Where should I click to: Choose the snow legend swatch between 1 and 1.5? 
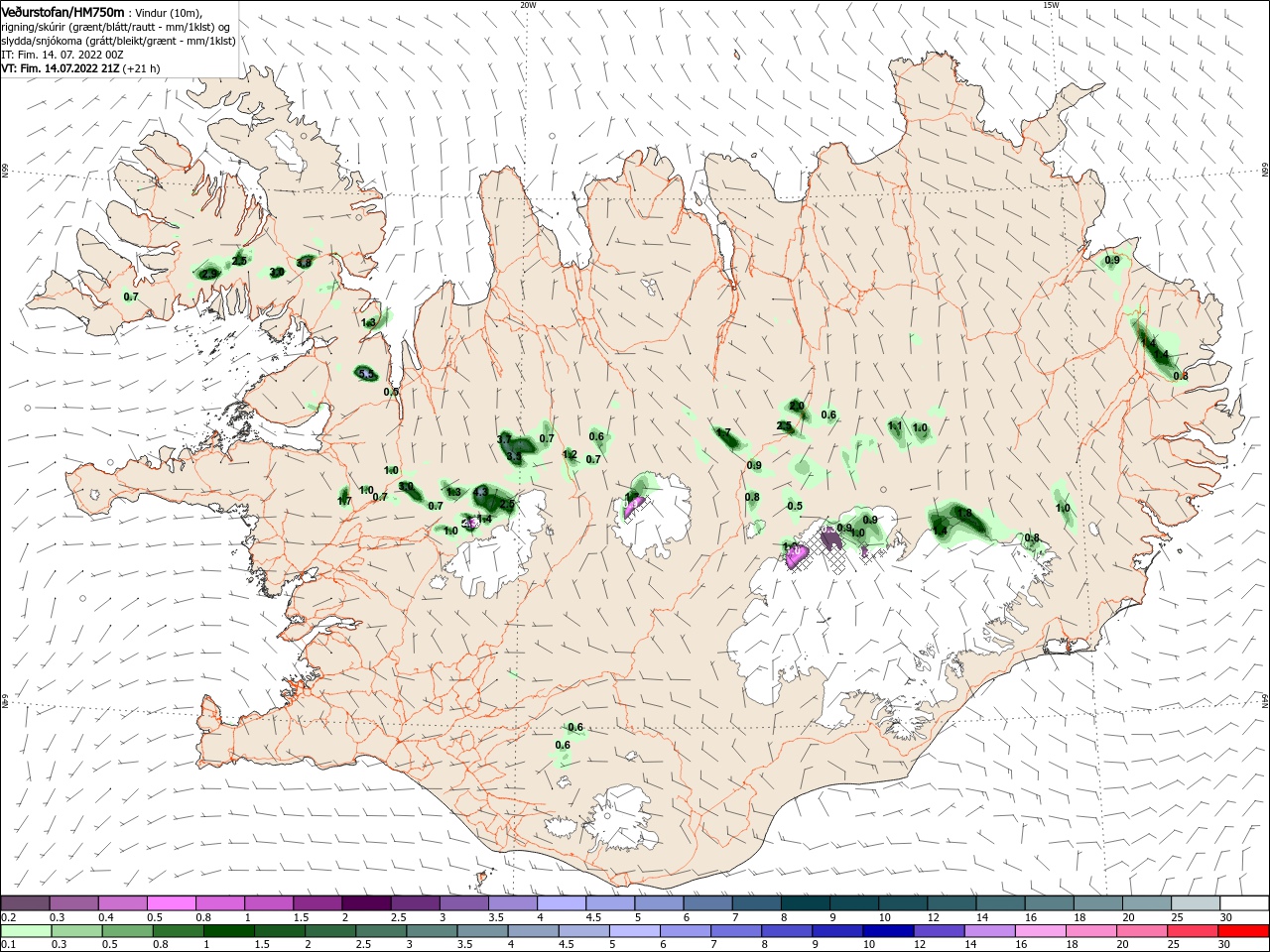pos(268,903)
